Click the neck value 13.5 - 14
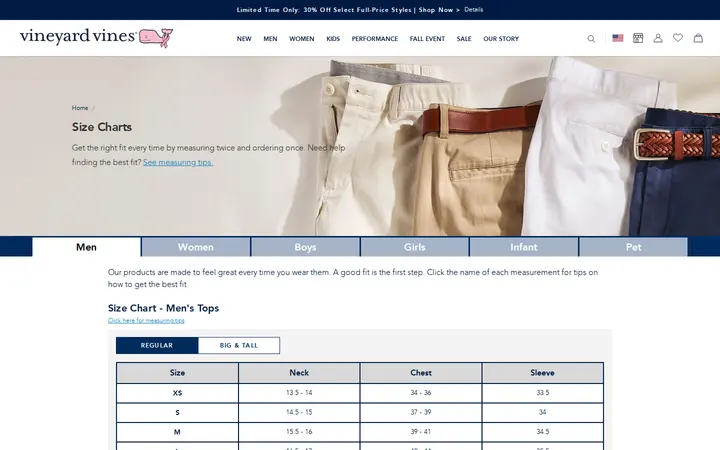The image size is (720, 450). (x=299, y=393)
